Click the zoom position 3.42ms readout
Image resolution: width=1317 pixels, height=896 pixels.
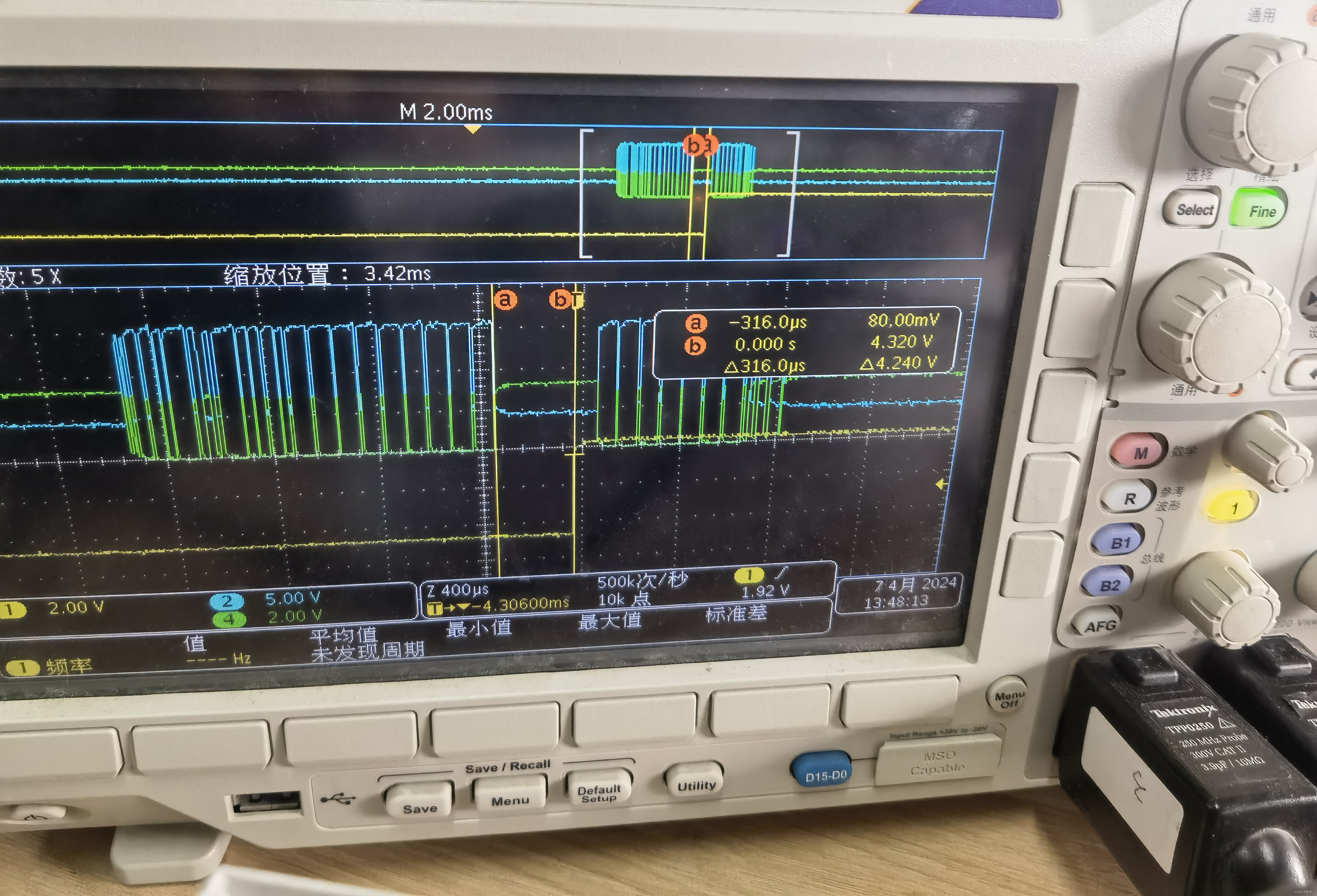pyautogui.click(x=327, y=275)
